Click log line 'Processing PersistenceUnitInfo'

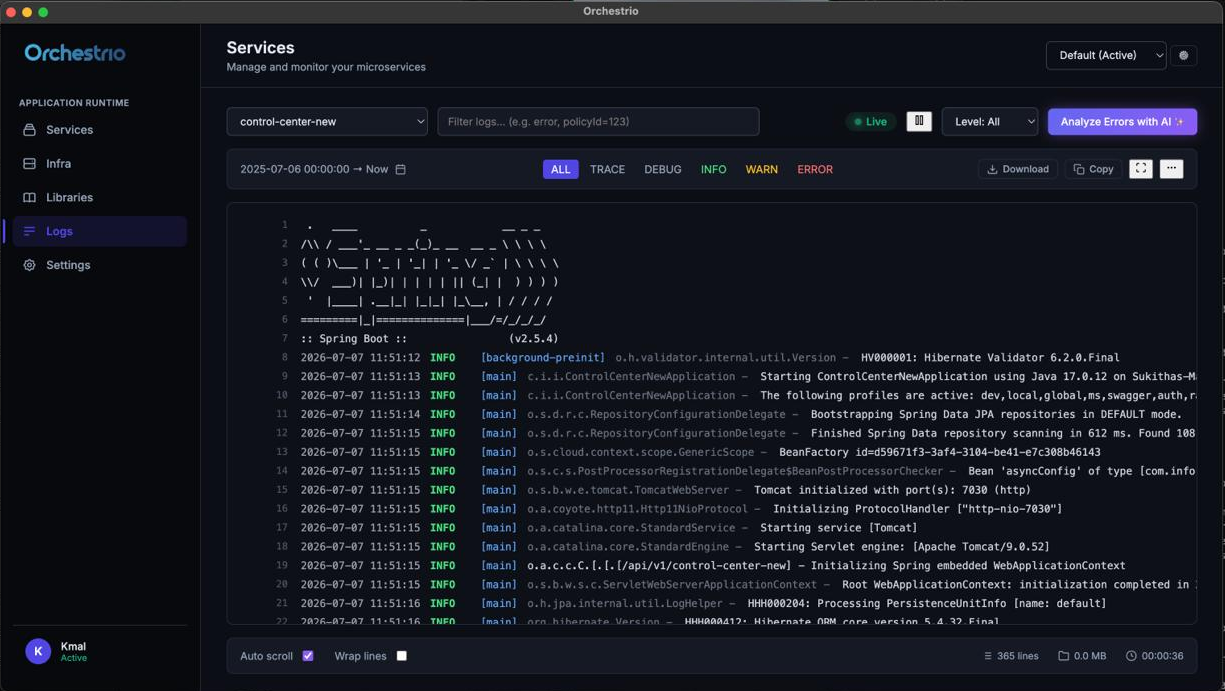pyautogui.click(x=703, y=604)
